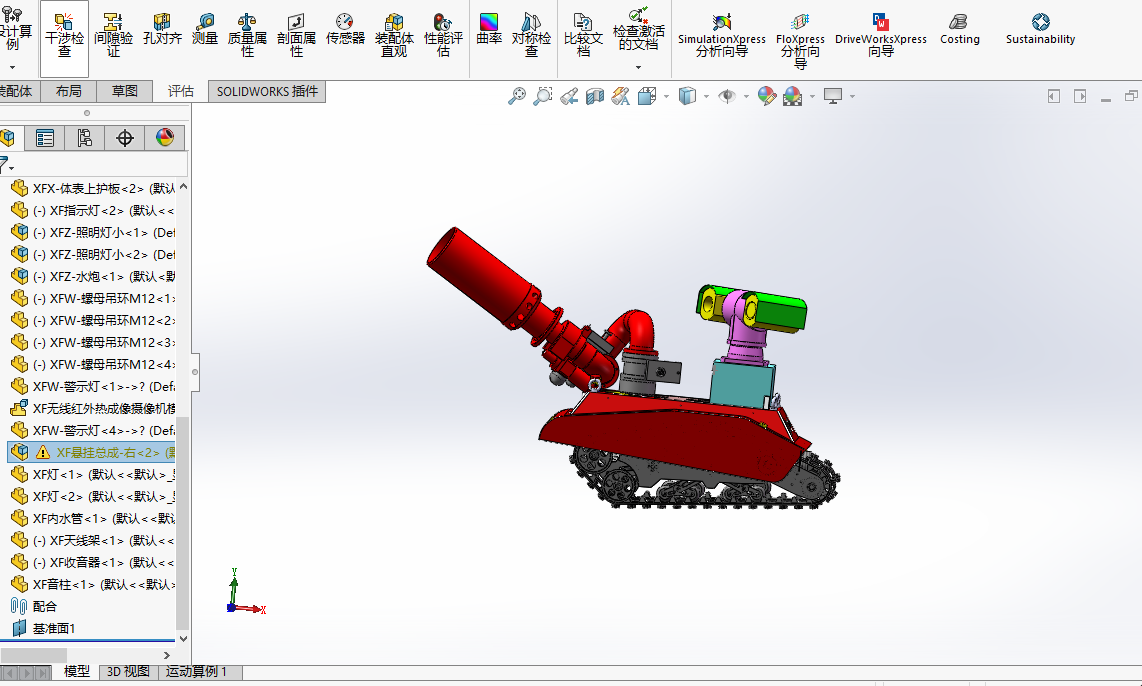Open the Sustainability tool
This screenshot has width=1142, height=686.
pos(1040,31)
